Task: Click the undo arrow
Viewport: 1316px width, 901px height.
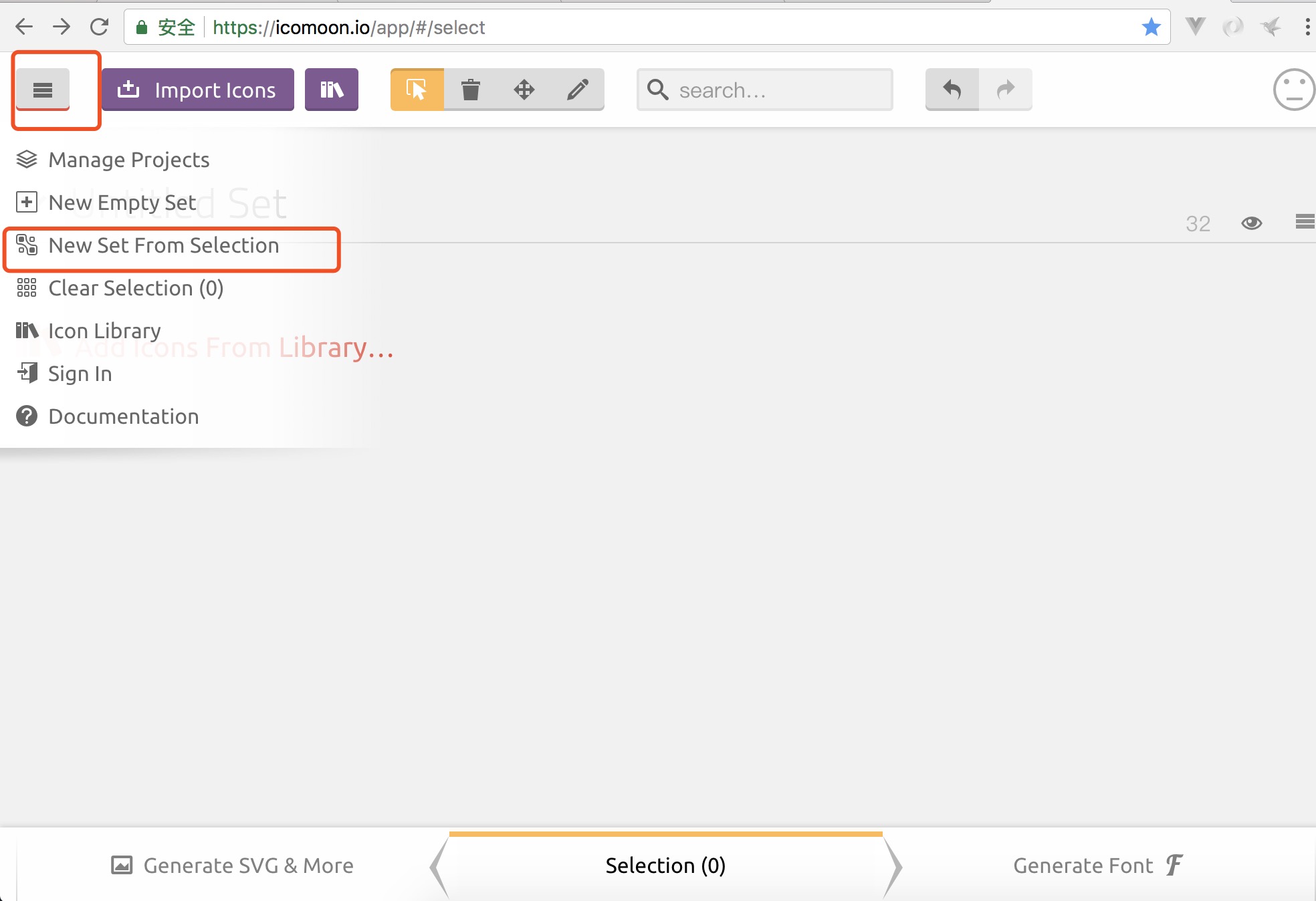Action: (x=952, y=90)
